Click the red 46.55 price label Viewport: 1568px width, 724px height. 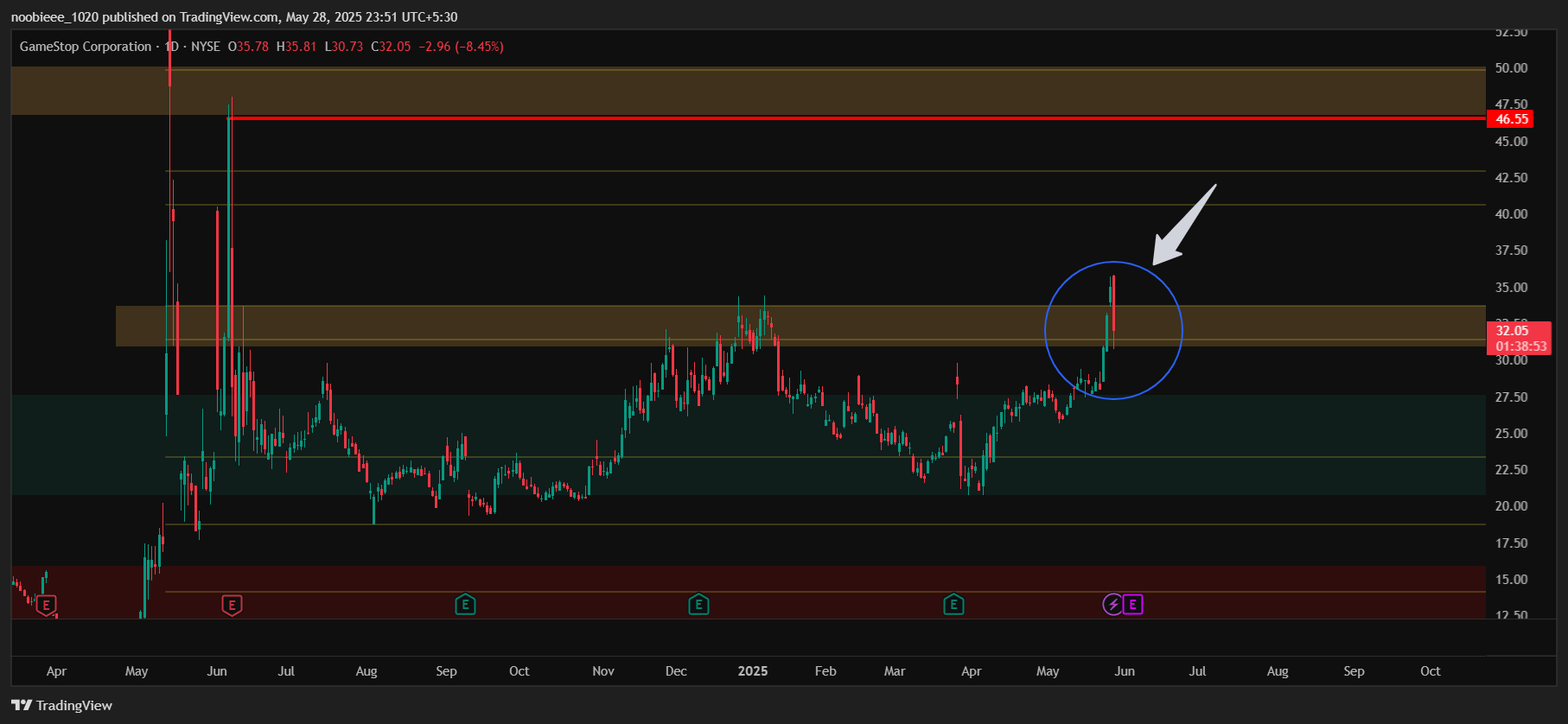point(1511,119)
